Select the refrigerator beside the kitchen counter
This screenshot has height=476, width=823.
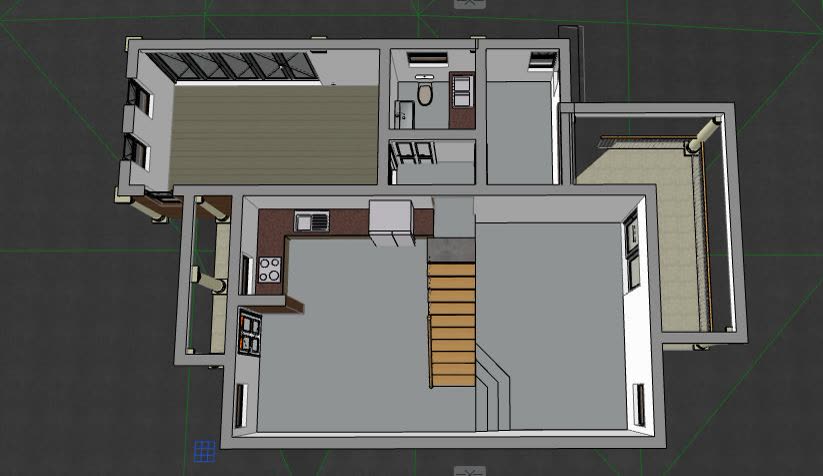pyautogui.click(x=391, y=223)
